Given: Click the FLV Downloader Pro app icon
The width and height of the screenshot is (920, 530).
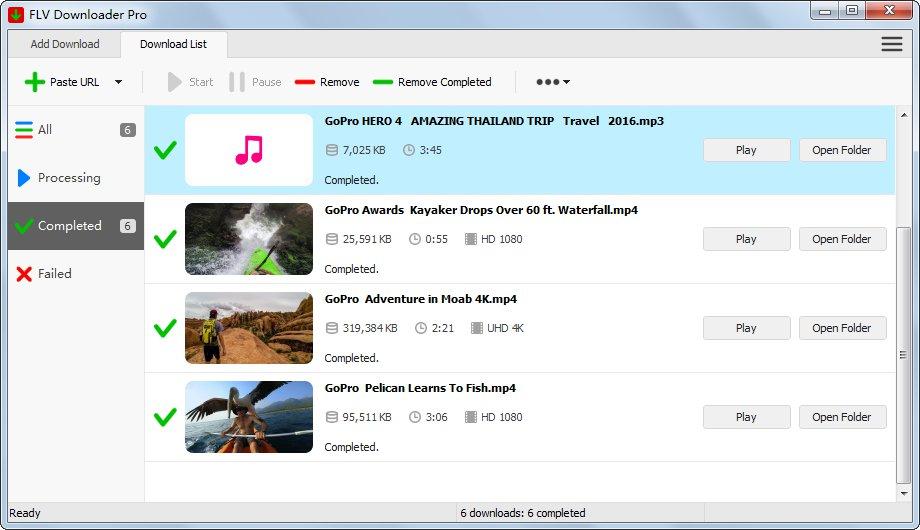Looking at the screenshot, I should pos(16,14).
